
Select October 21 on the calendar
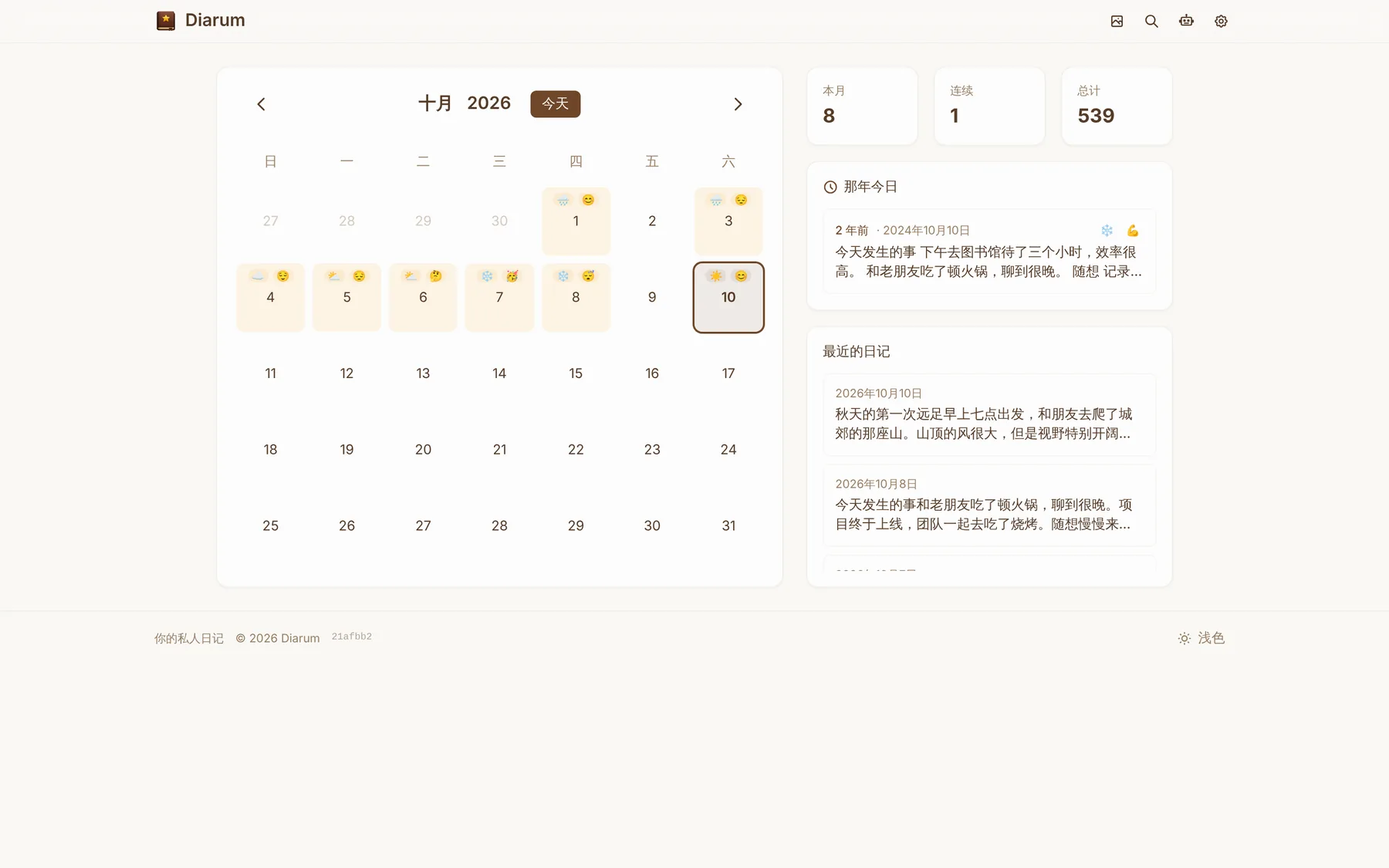tap(499, 450)
